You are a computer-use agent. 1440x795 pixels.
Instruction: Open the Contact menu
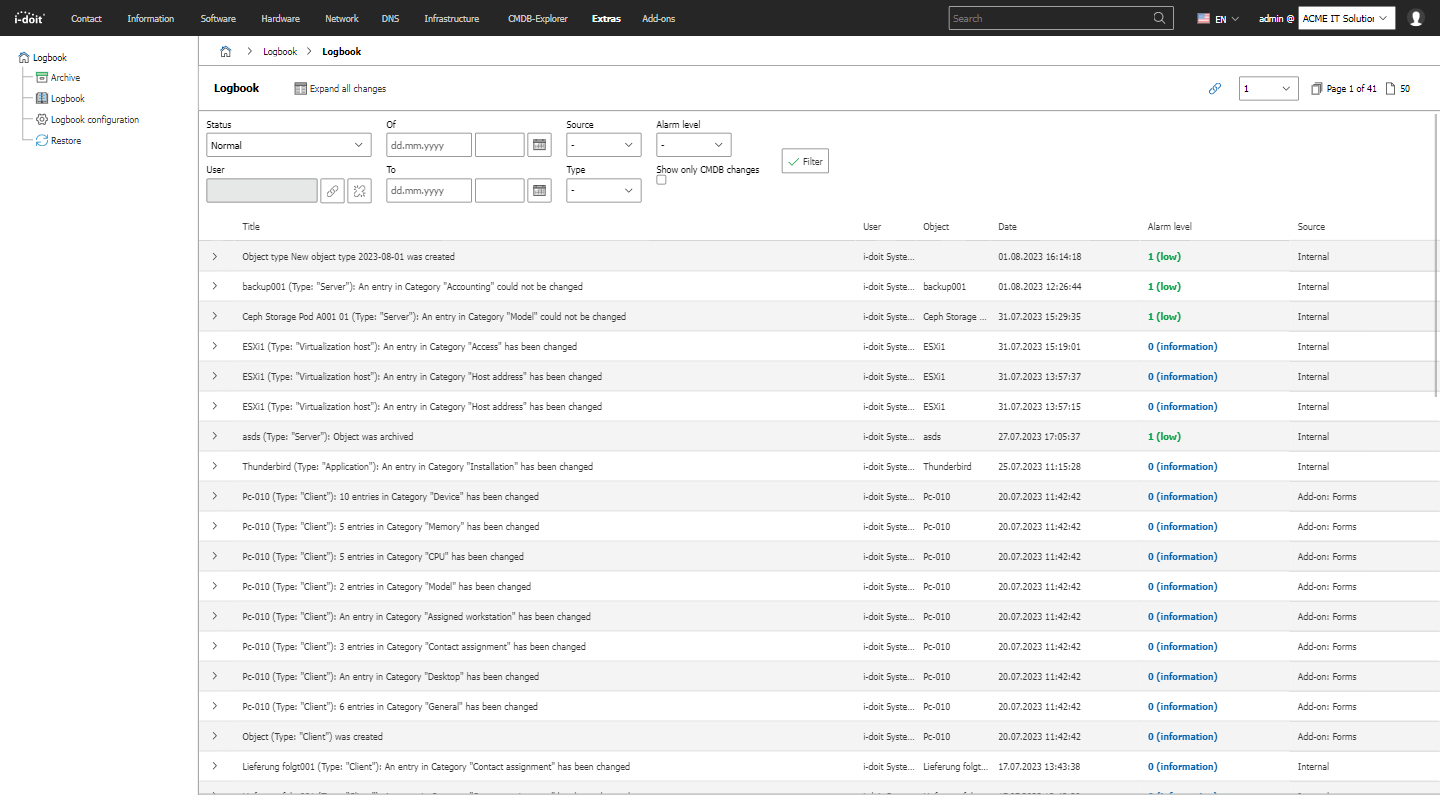[86, 18]
